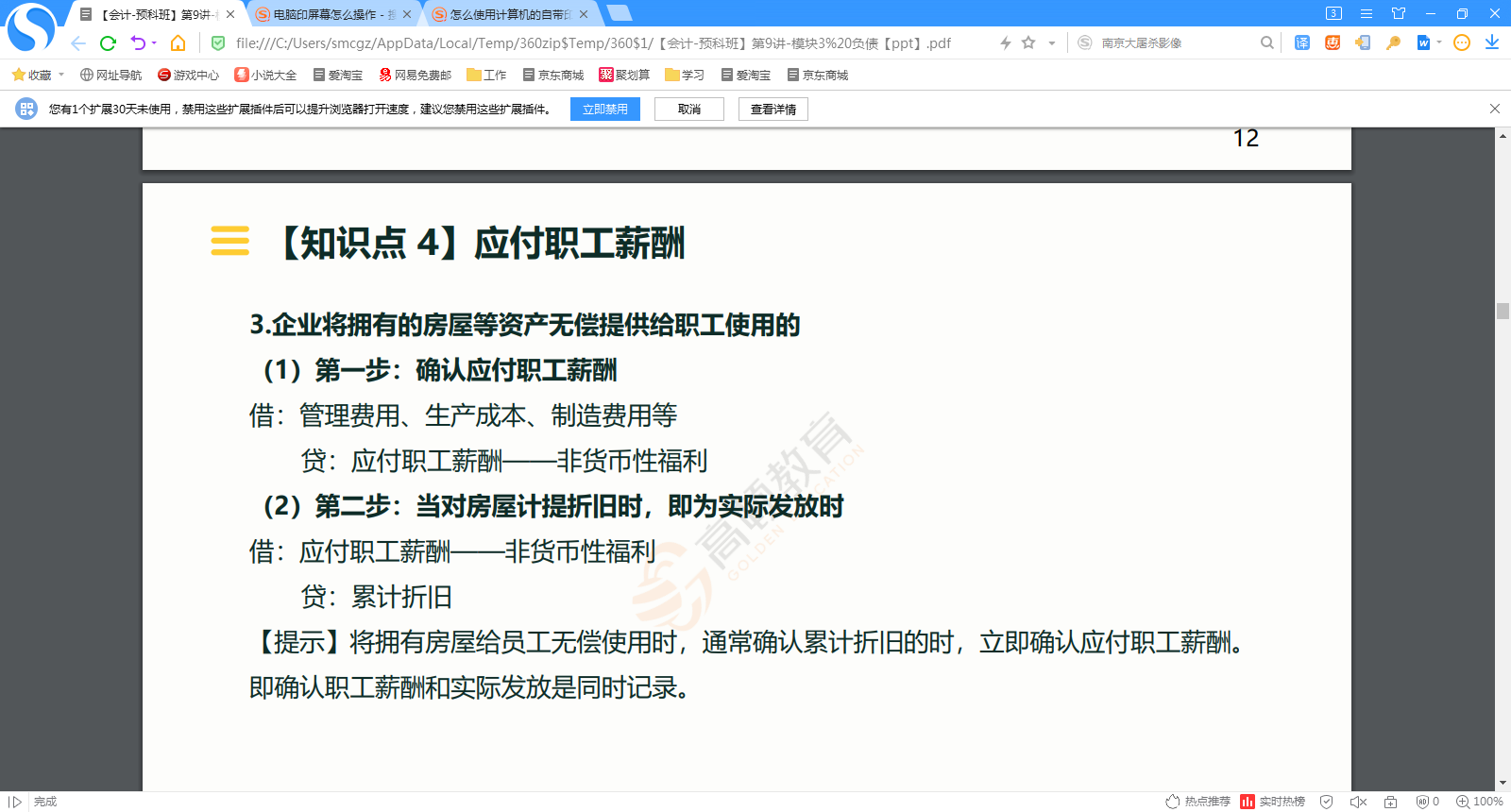Click the lightning speed mode icon
The width and height of the screenshot is (1511, 812).
1006,42
